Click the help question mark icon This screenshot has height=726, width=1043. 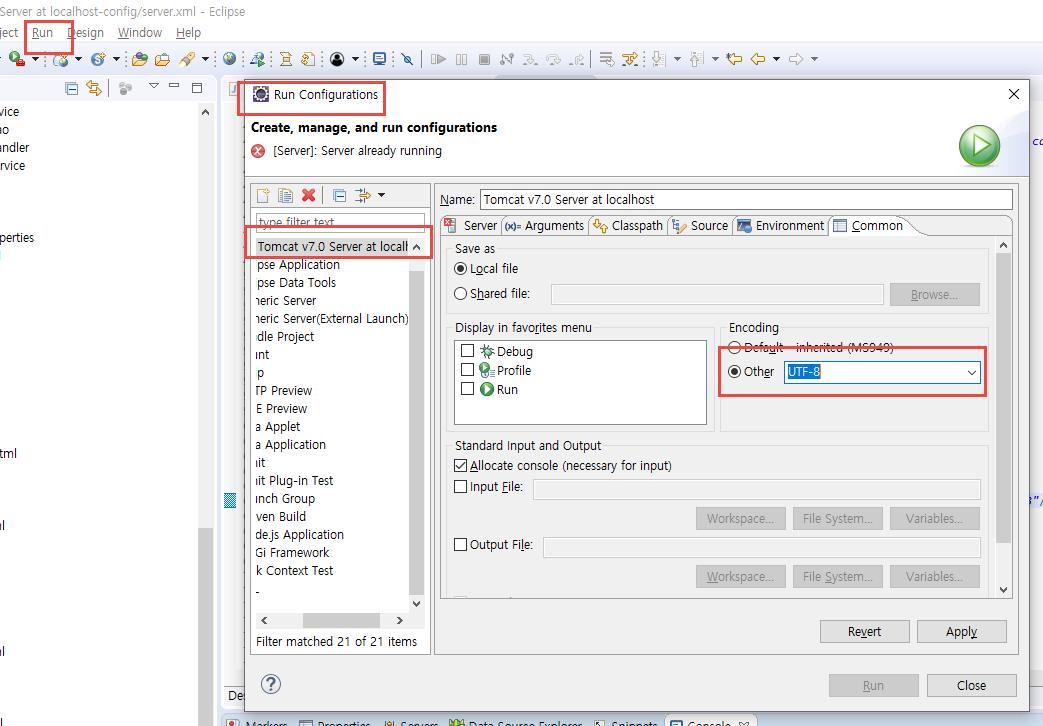[271, 684]
